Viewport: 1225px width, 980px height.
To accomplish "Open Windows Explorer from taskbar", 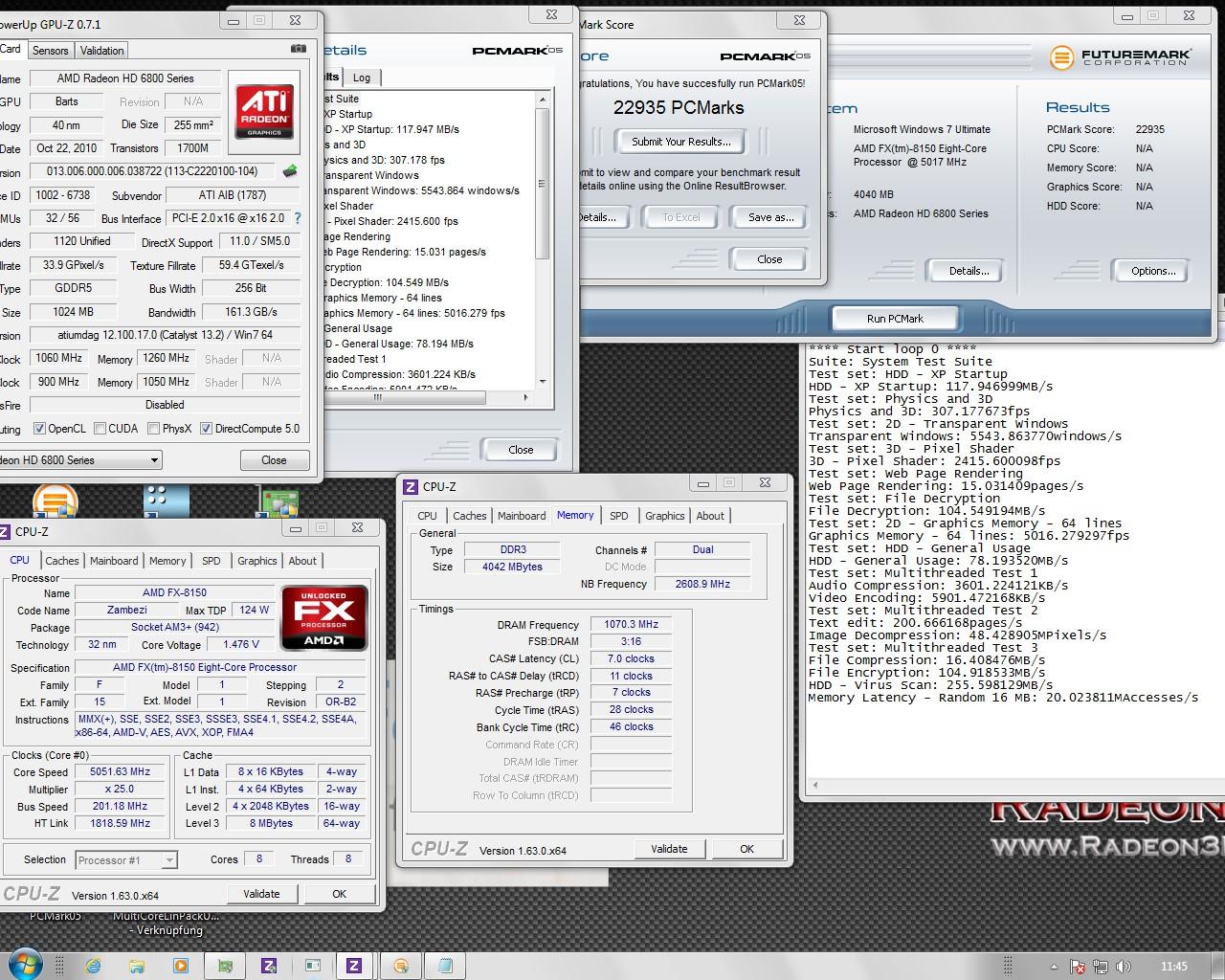I will pyautogui.click(x=137, y=966).
